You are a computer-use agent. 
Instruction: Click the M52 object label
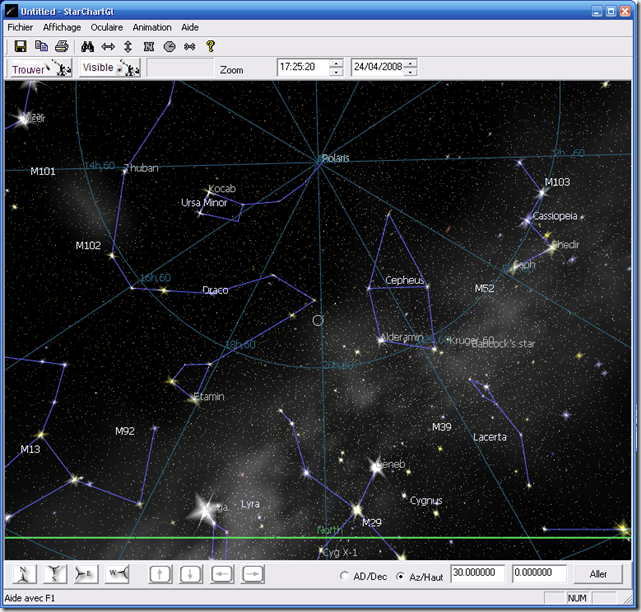point(484,289)
